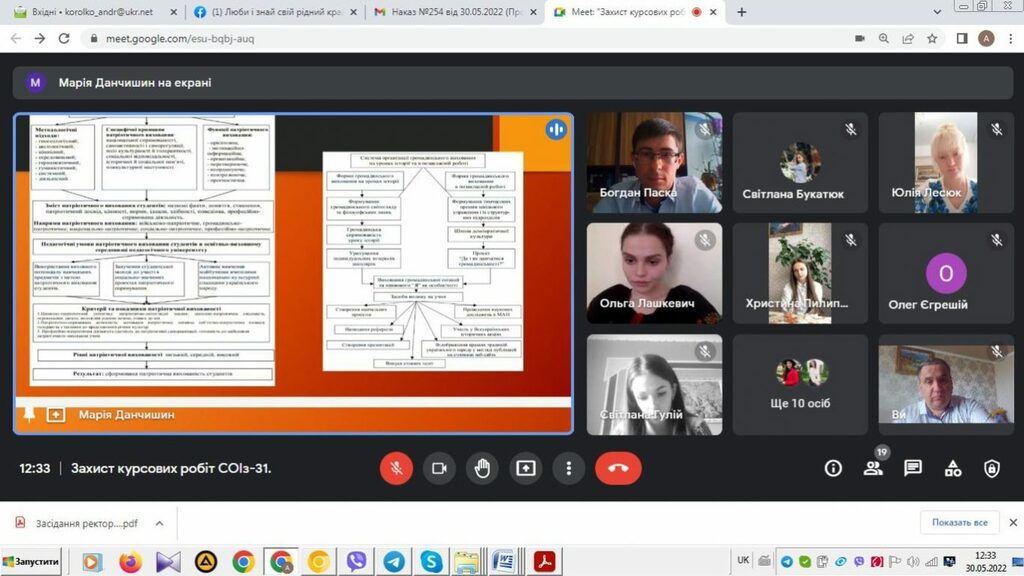Unmute the microphone in the call controls

[396, 468]
